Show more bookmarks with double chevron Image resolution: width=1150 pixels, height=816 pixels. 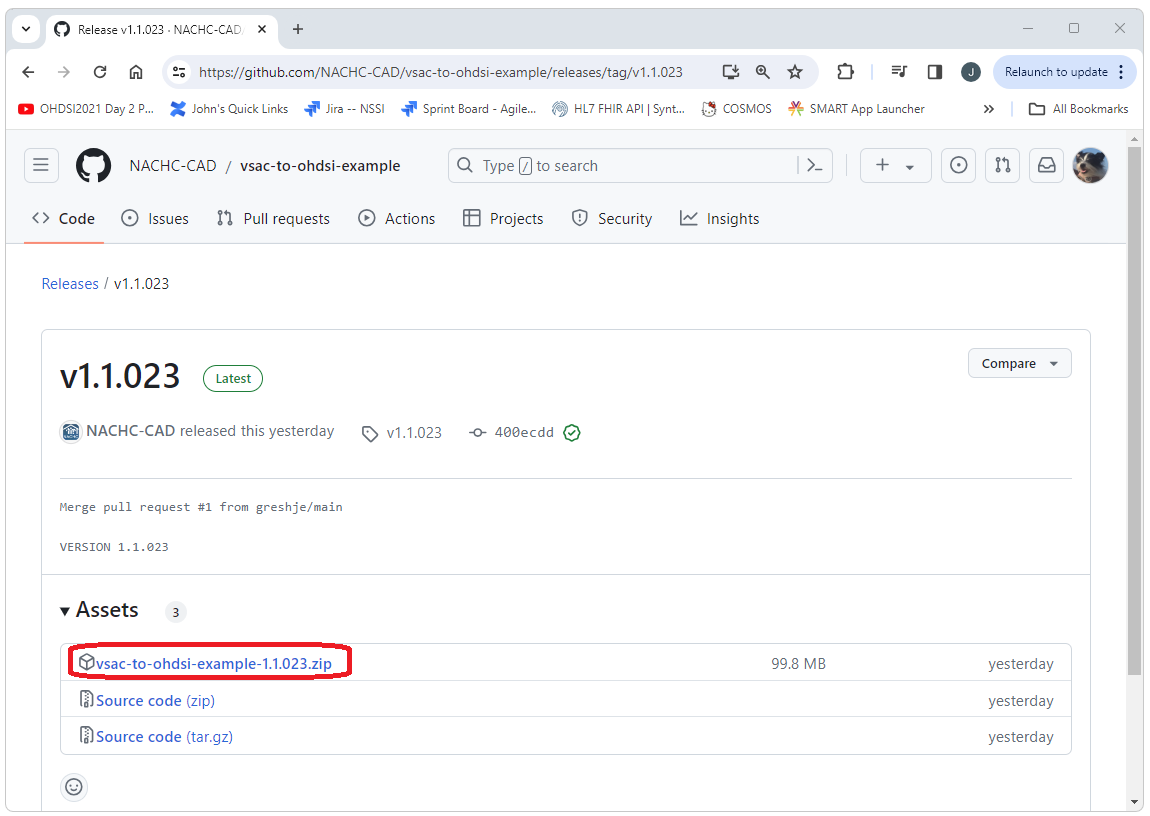click(x=989, y=109)
